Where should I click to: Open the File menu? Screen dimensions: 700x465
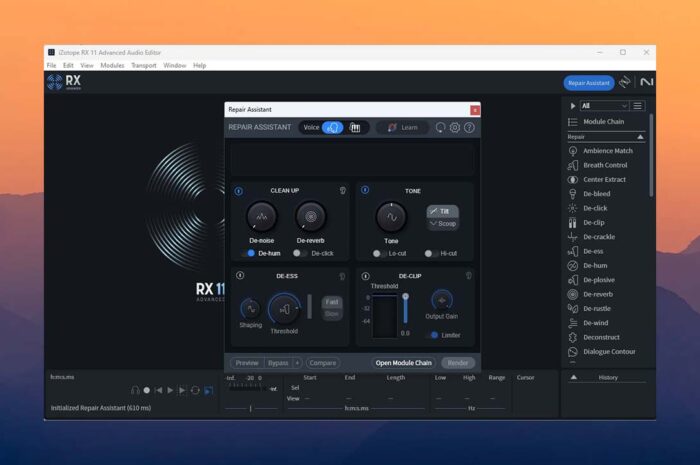52,65
